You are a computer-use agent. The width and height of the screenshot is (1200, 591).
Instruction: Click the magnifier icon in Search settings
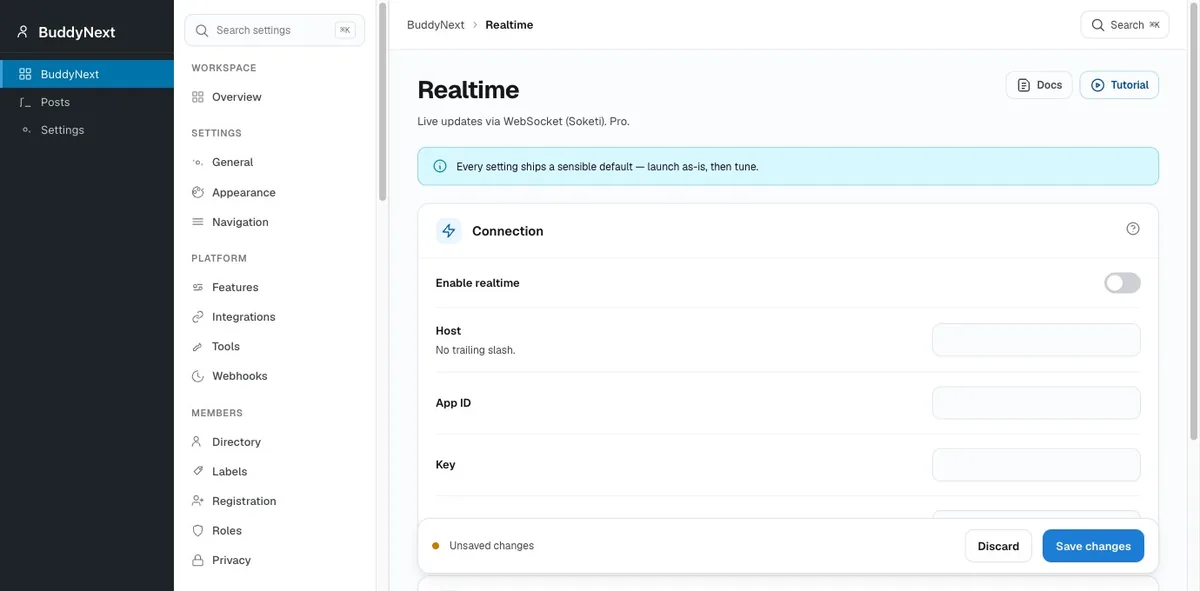(x=202, y=30)
